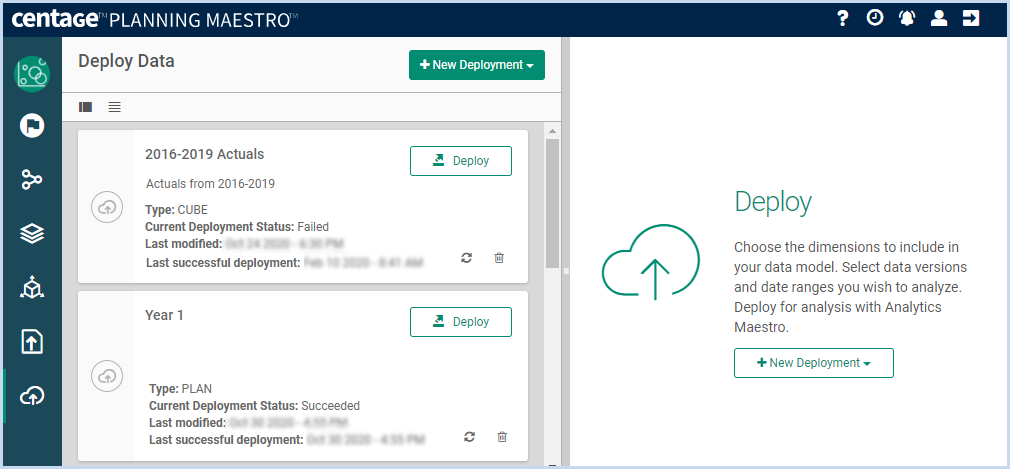Open outlined New Deployment dropdown in Deploy panel
The image size is (1010, 469).
tap(814, 363)
